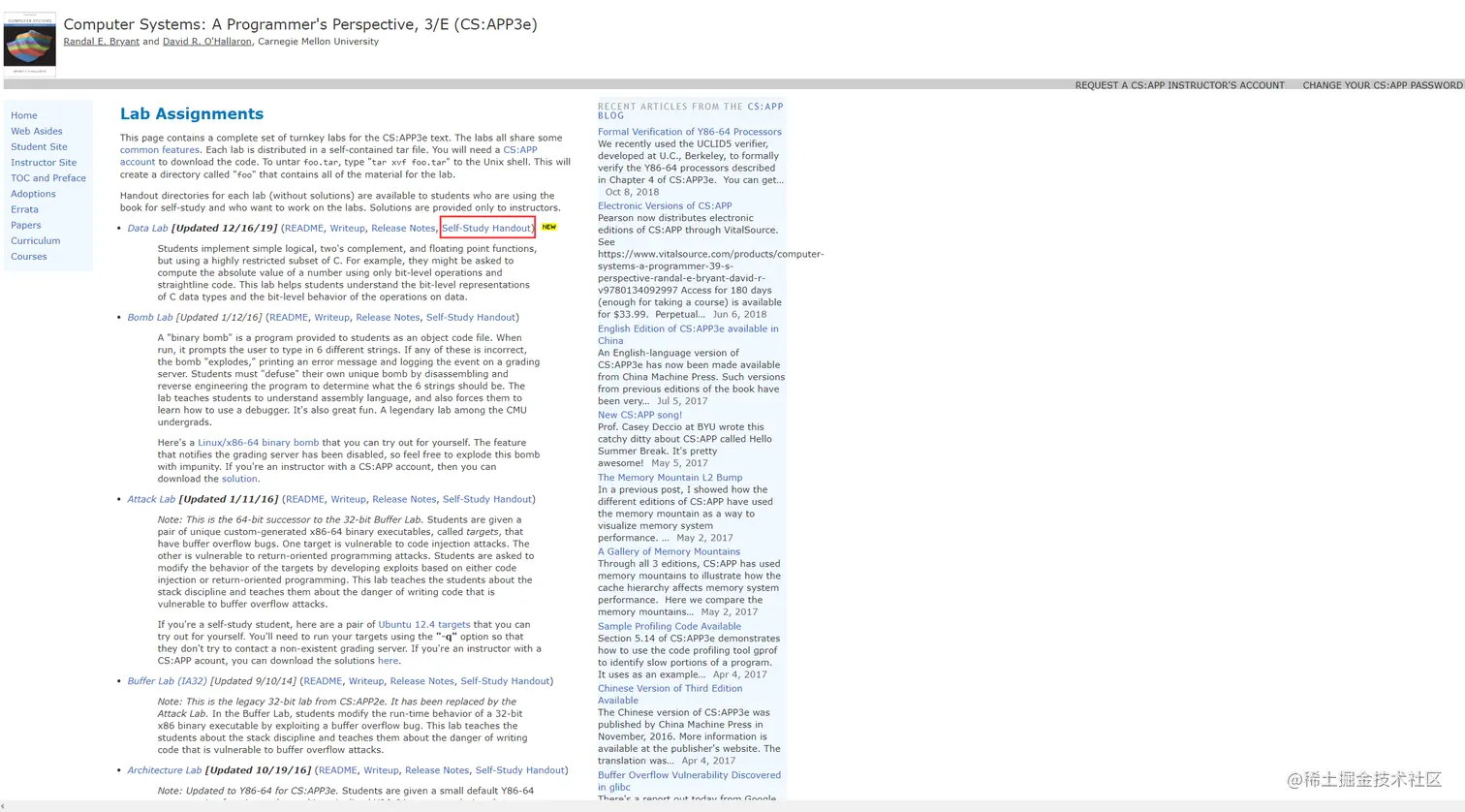Click the 'Lab Assignments' page heading
The image size is (1465, 812).
pos(192,113)
